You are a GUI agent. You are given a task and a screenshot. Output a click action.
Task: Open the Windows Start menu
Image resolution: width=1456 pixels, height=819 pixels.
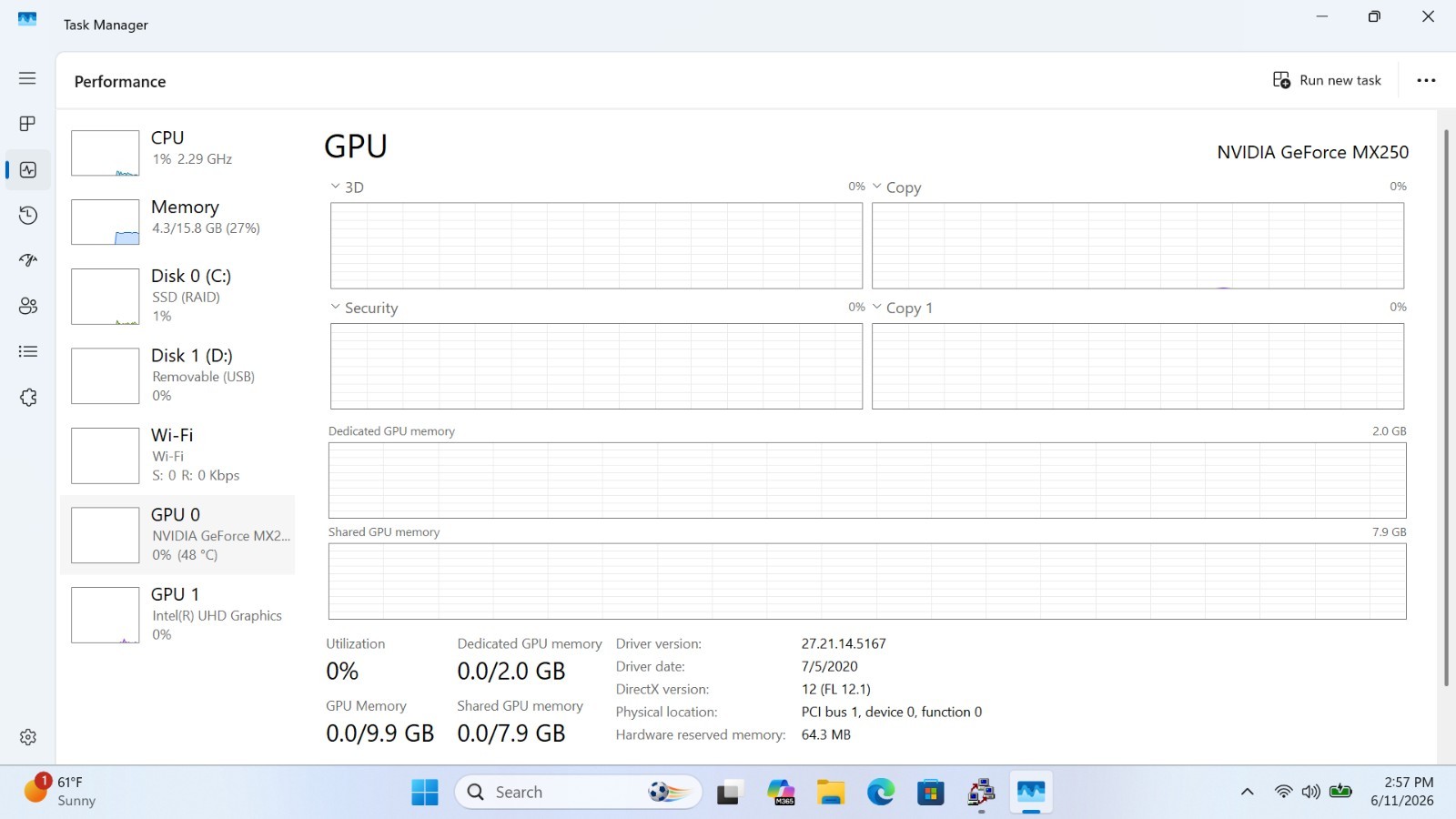[425, 793]
